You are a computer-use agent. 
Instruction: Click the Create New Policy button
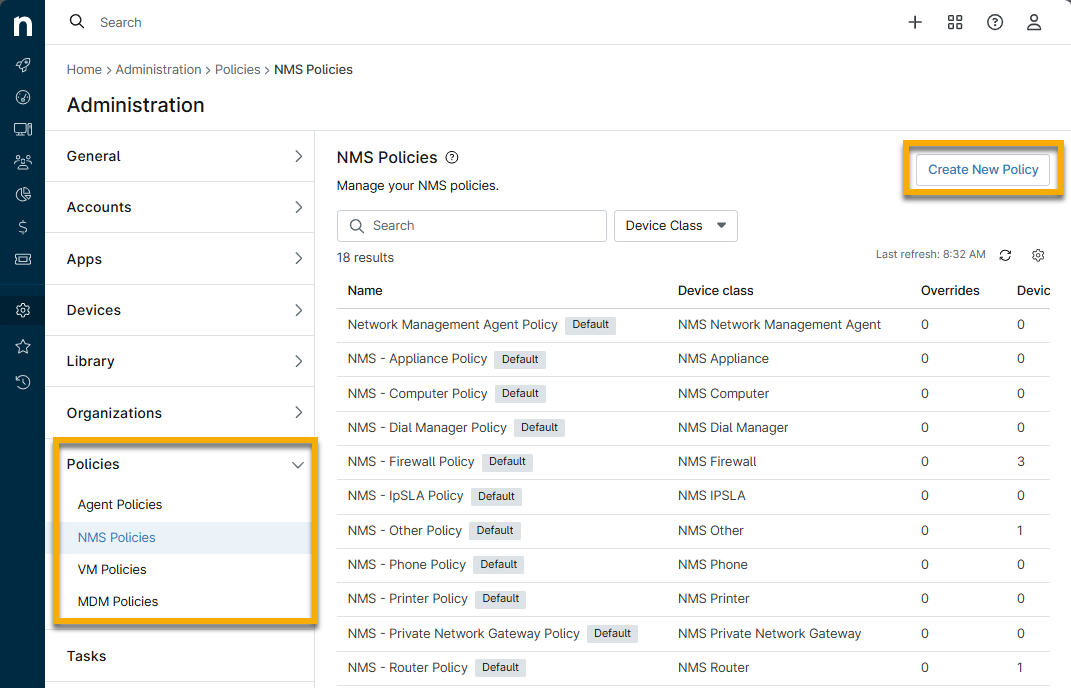(983, 169)
